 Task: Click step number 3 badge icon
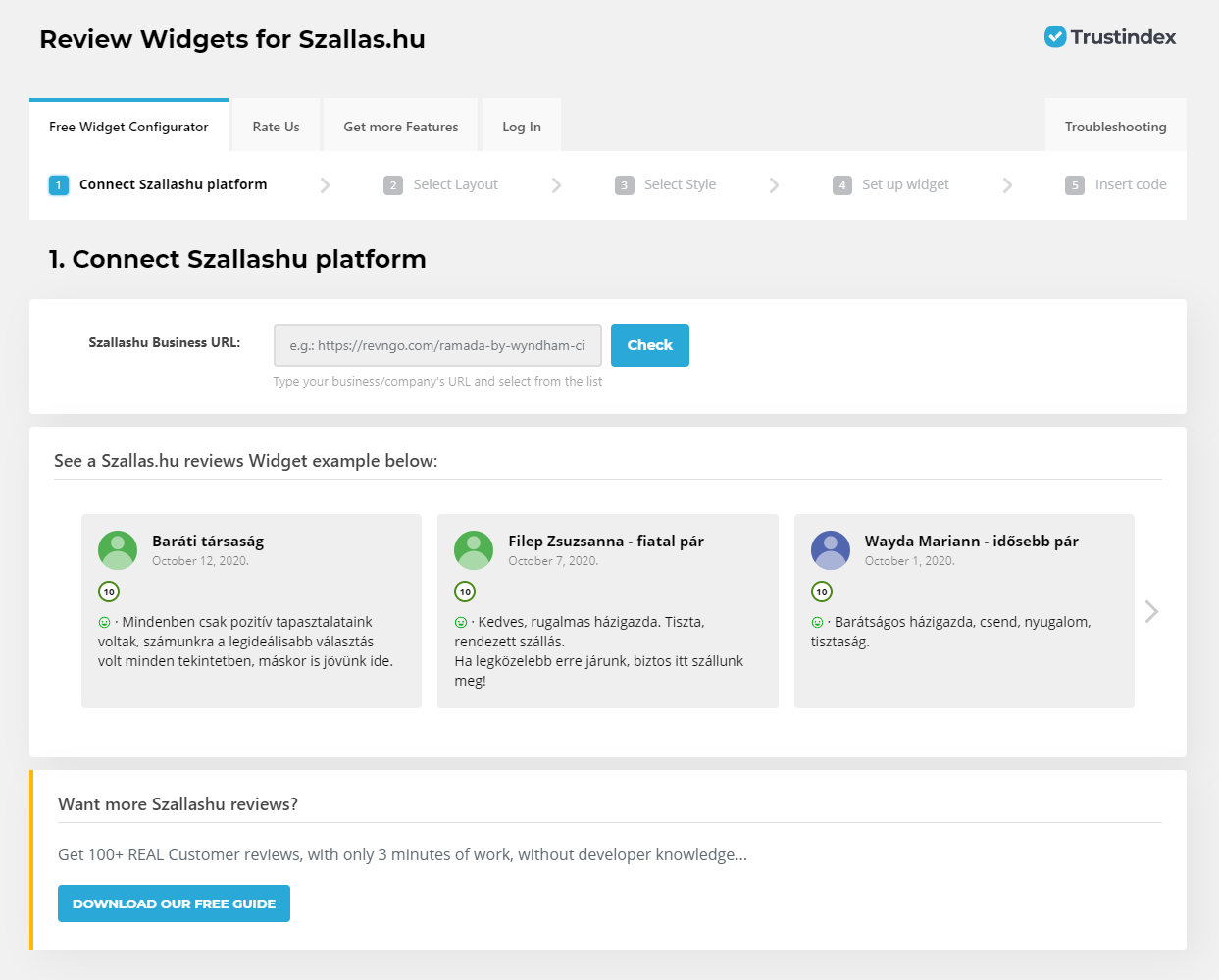(x=625, y=184)
